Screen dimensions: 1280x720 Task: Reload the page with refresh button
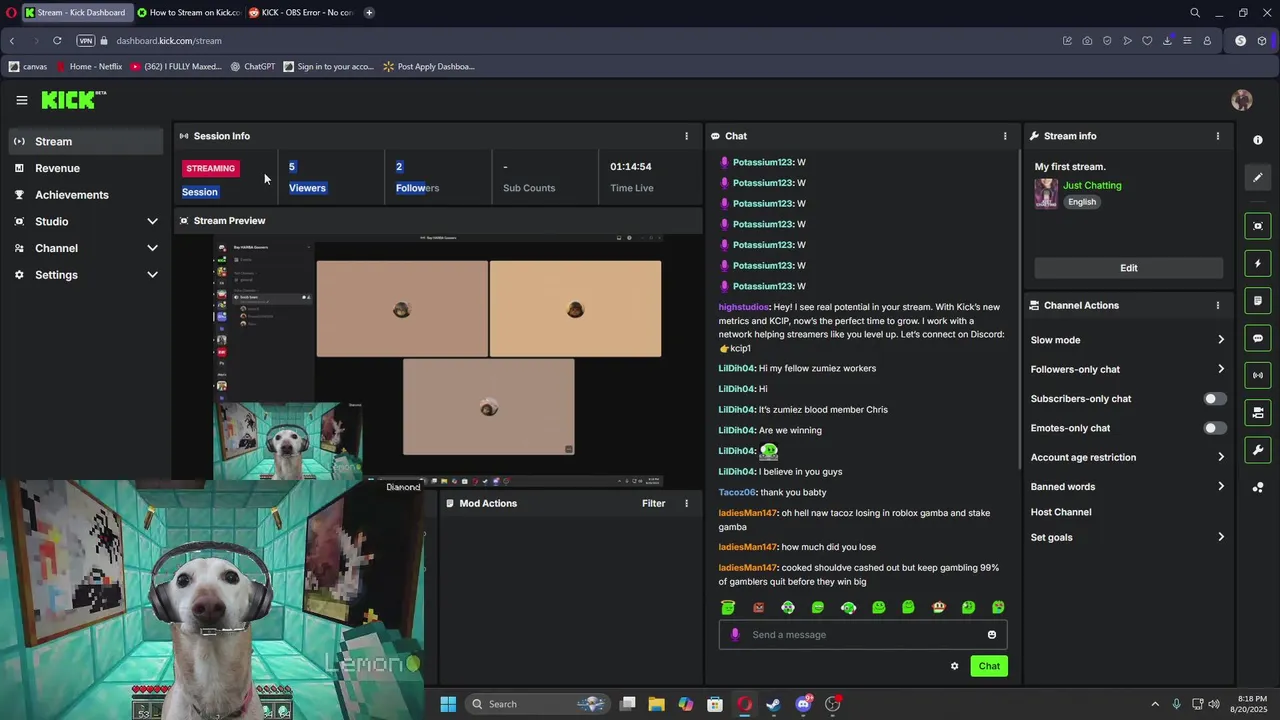click(x=57, y=41)
